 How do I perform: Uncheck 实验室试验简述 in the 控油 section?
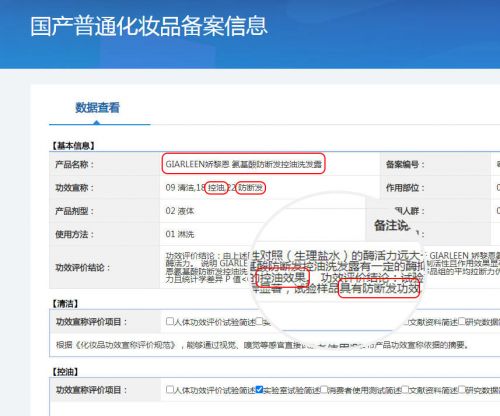tap(259, 389)
